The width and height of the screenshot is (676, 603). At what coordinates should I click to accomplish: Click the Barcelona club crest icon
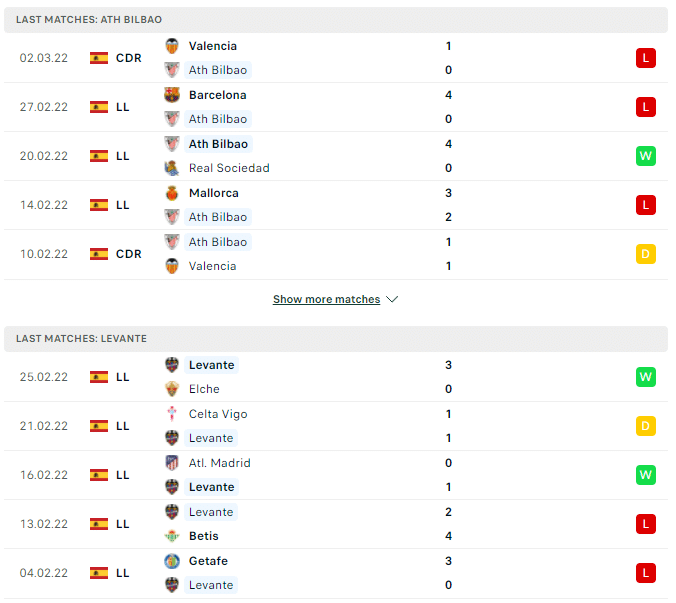172,95
